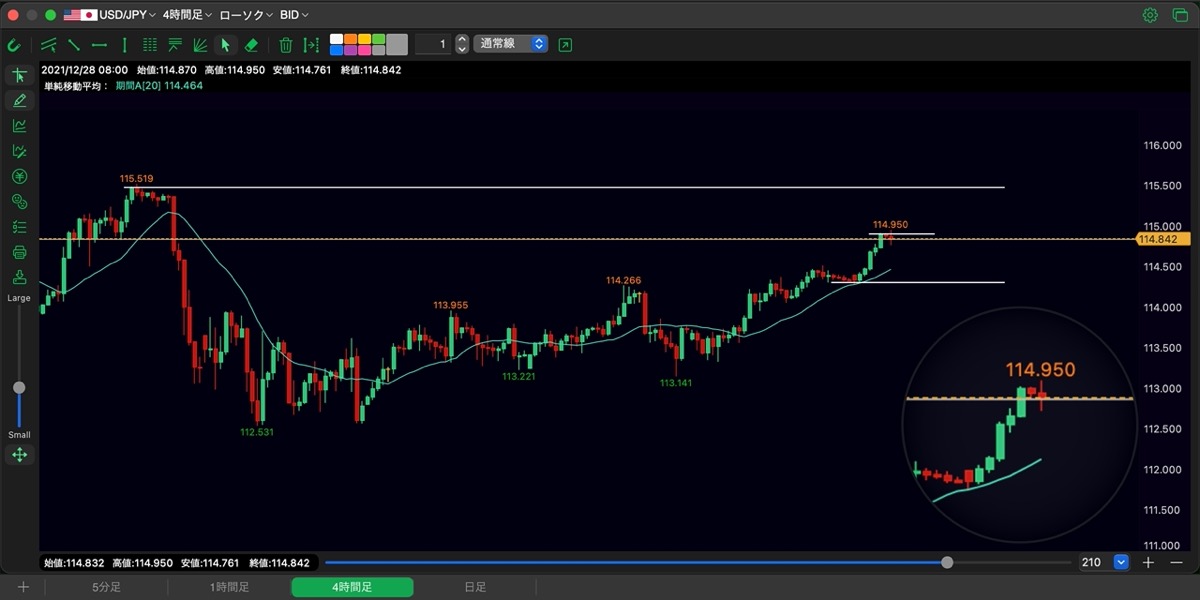Open the green settings gear icon
This screenshot has height=600, width=1200.
1151,15
